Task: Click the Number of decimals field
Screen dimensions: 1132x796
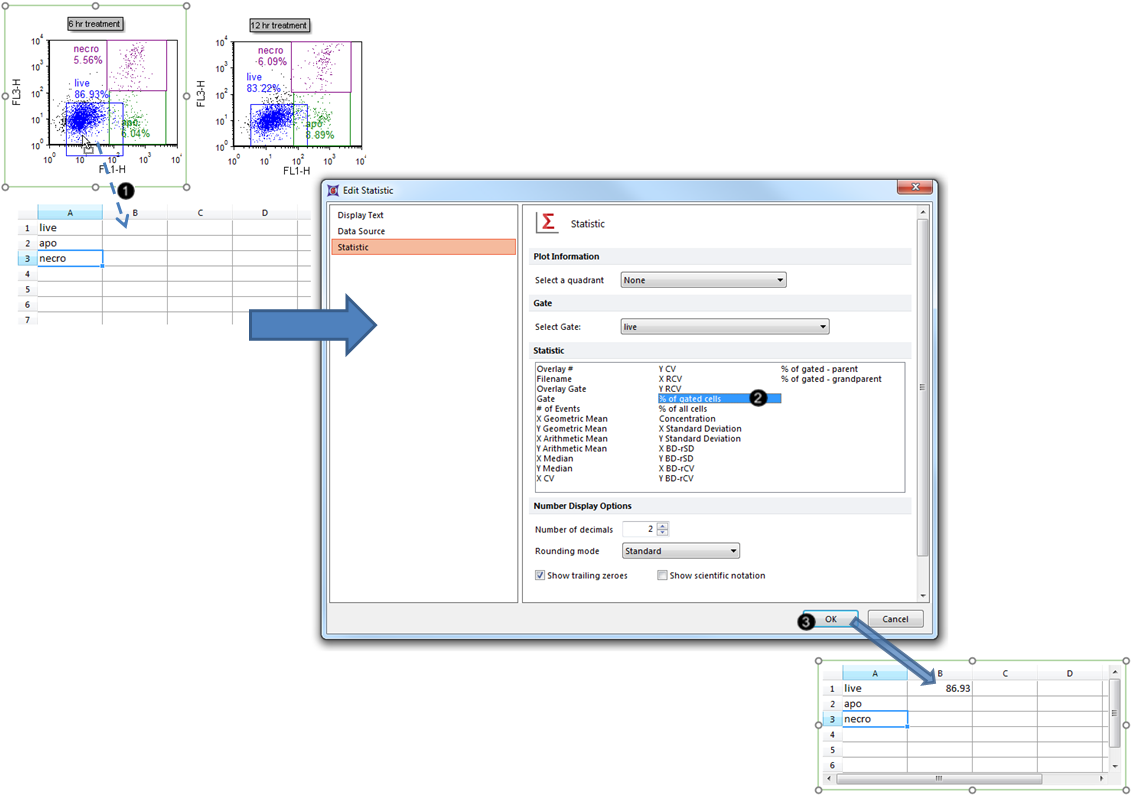Action: pyautogui.click(x=638, y=529)
